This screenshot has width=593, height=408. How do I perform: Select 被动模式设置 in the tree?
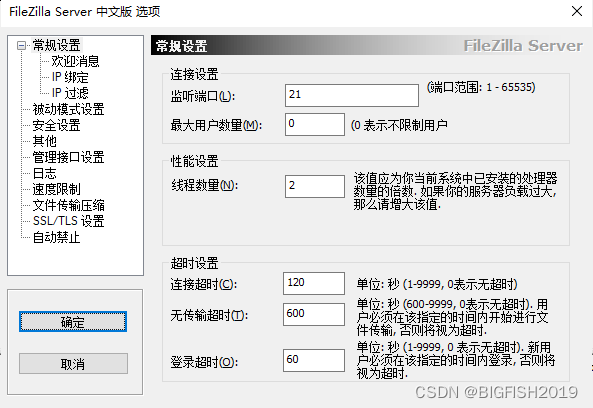coord(68,109)
